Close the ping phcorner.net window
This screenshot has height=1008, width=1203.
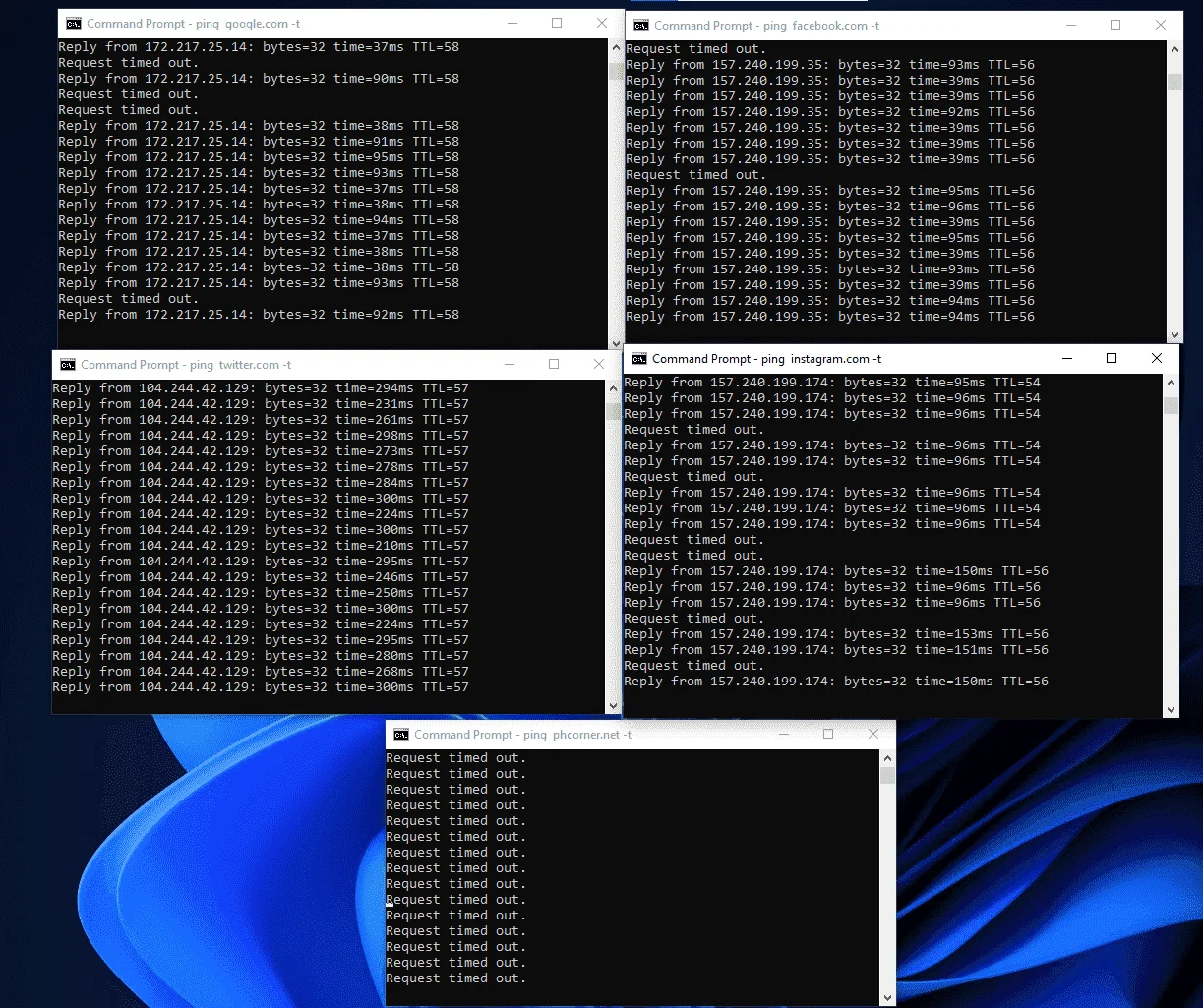[873, 734]
